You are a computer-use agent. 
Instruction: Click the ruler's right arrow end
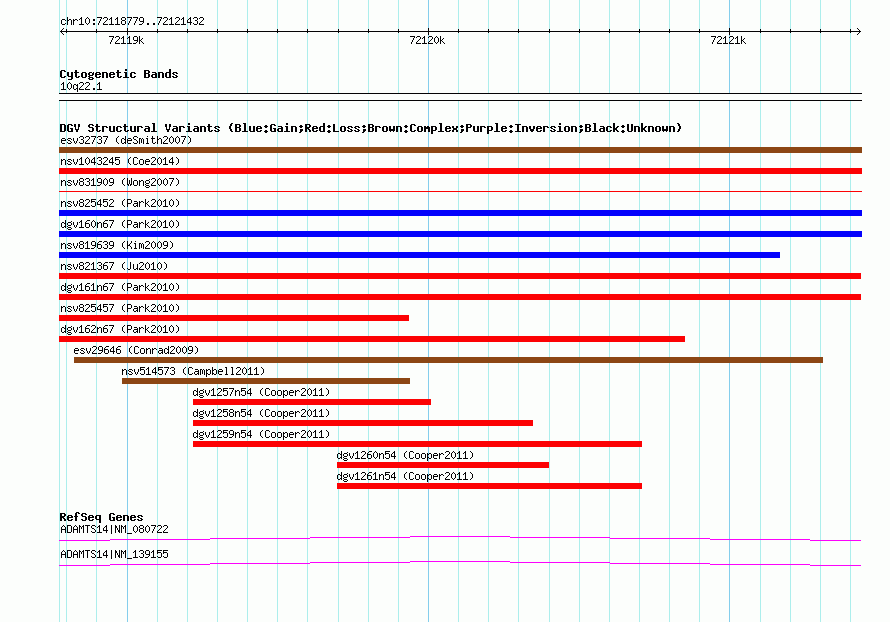click(858, 32)
